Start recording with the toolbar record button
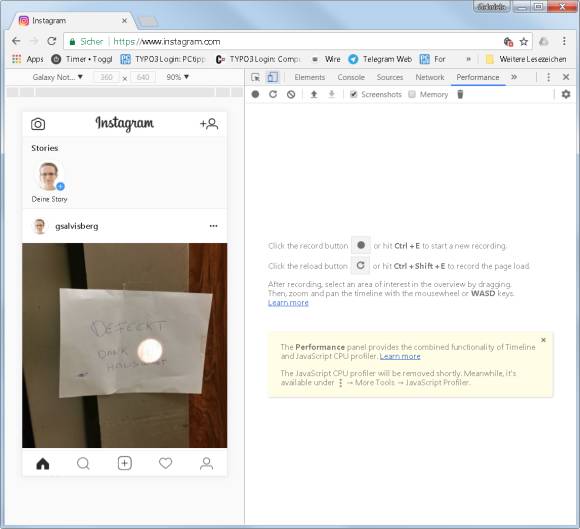The image size is (580, 529). 255,94
